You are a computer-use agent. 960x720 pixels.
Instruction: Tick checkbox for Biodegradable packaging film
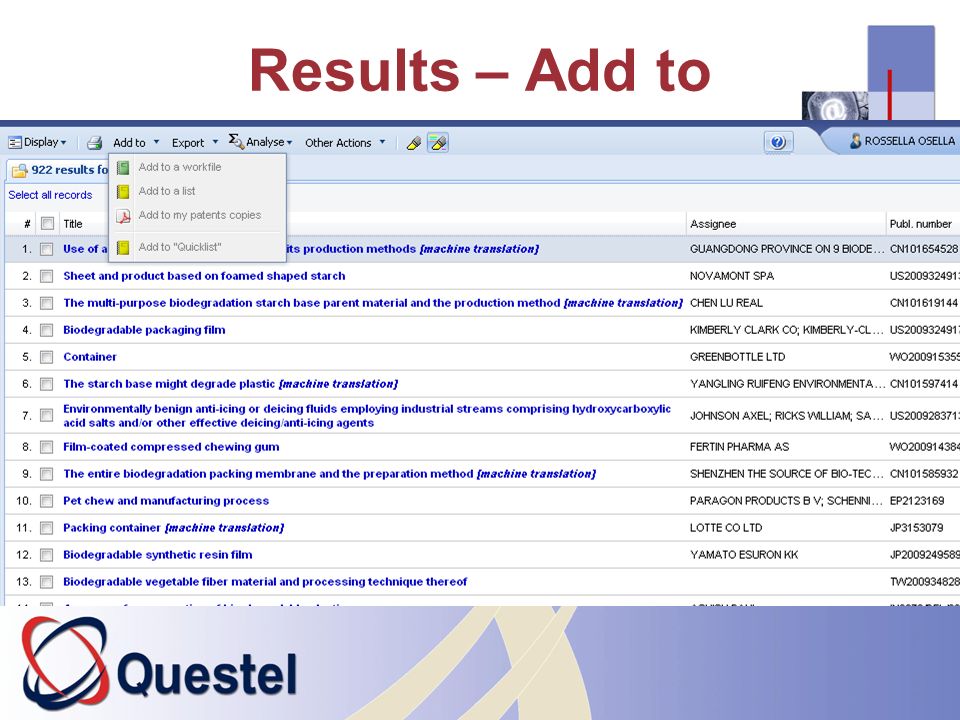pos(47,330)
